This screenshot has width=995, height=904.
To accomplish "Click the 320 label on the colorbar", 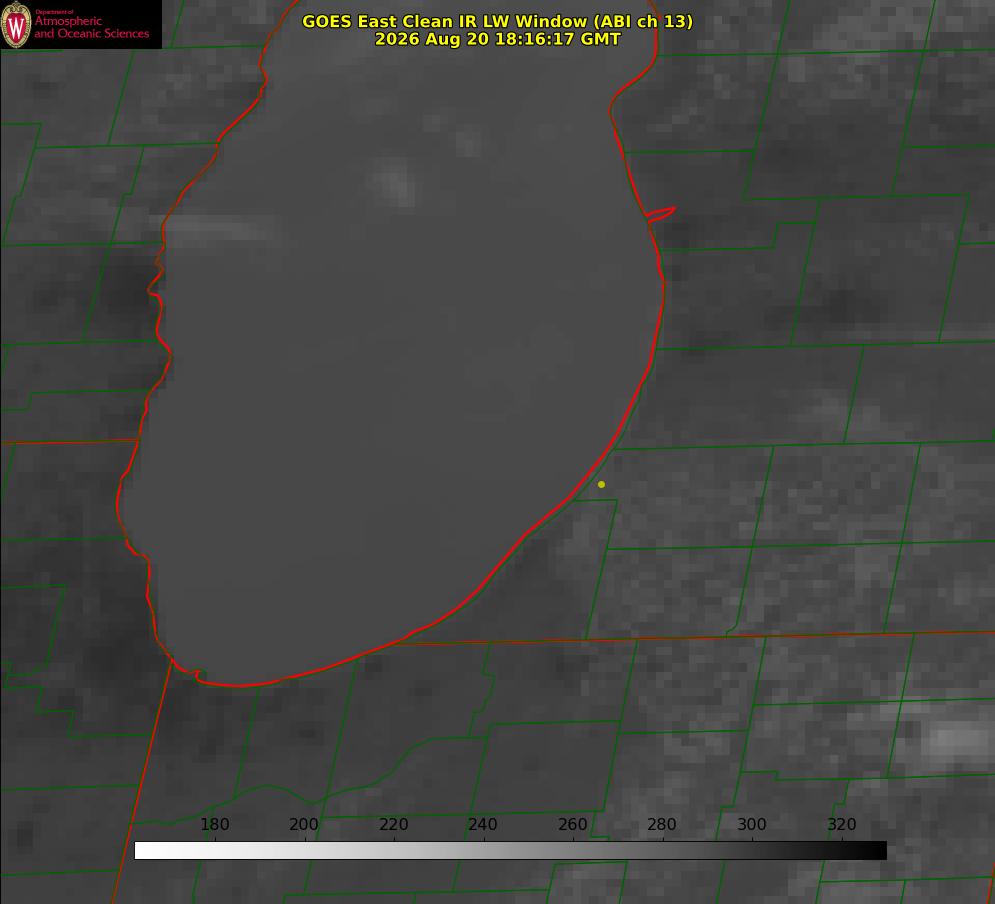I will [x=842, y=824].
